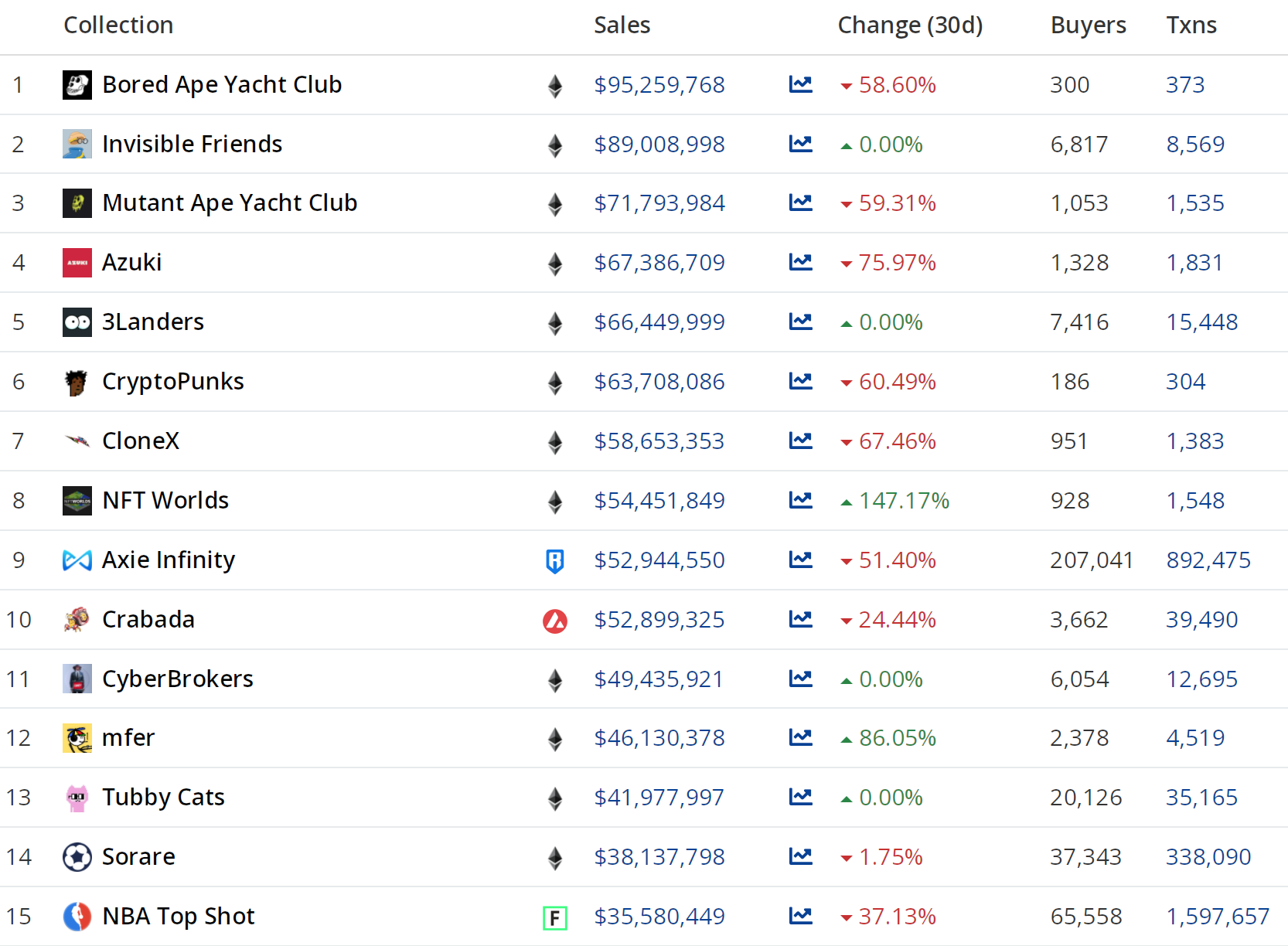
Task: Open the chart icon for NBA Top Shot
Action: [800, 916]
